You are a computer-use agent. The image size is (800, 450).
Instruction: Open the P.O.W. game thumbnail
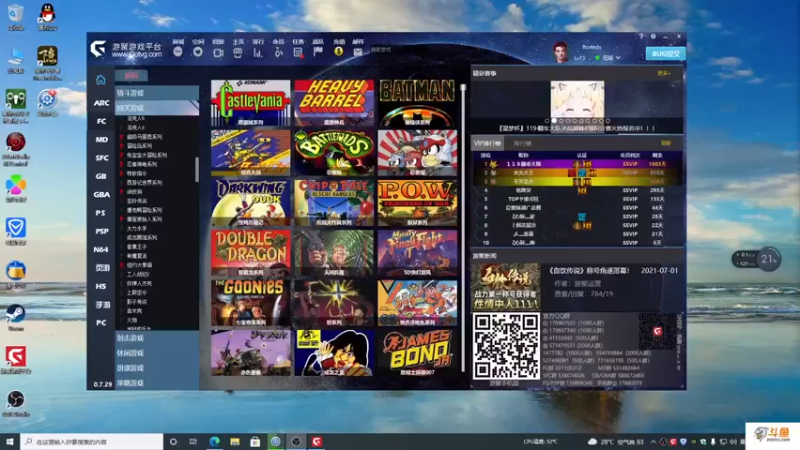417,203
